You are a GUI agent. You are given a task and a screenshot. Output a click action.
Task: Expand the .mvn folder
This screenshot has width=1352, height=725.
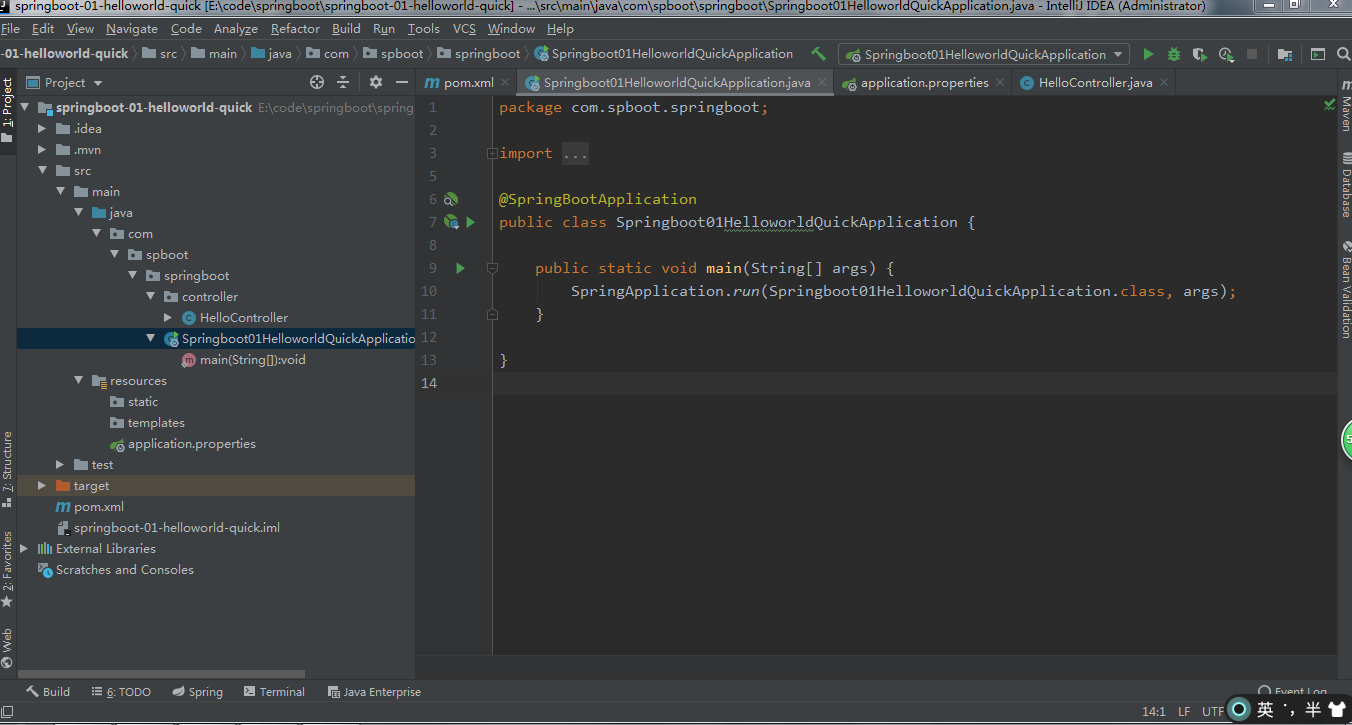(x=42, y=149)
